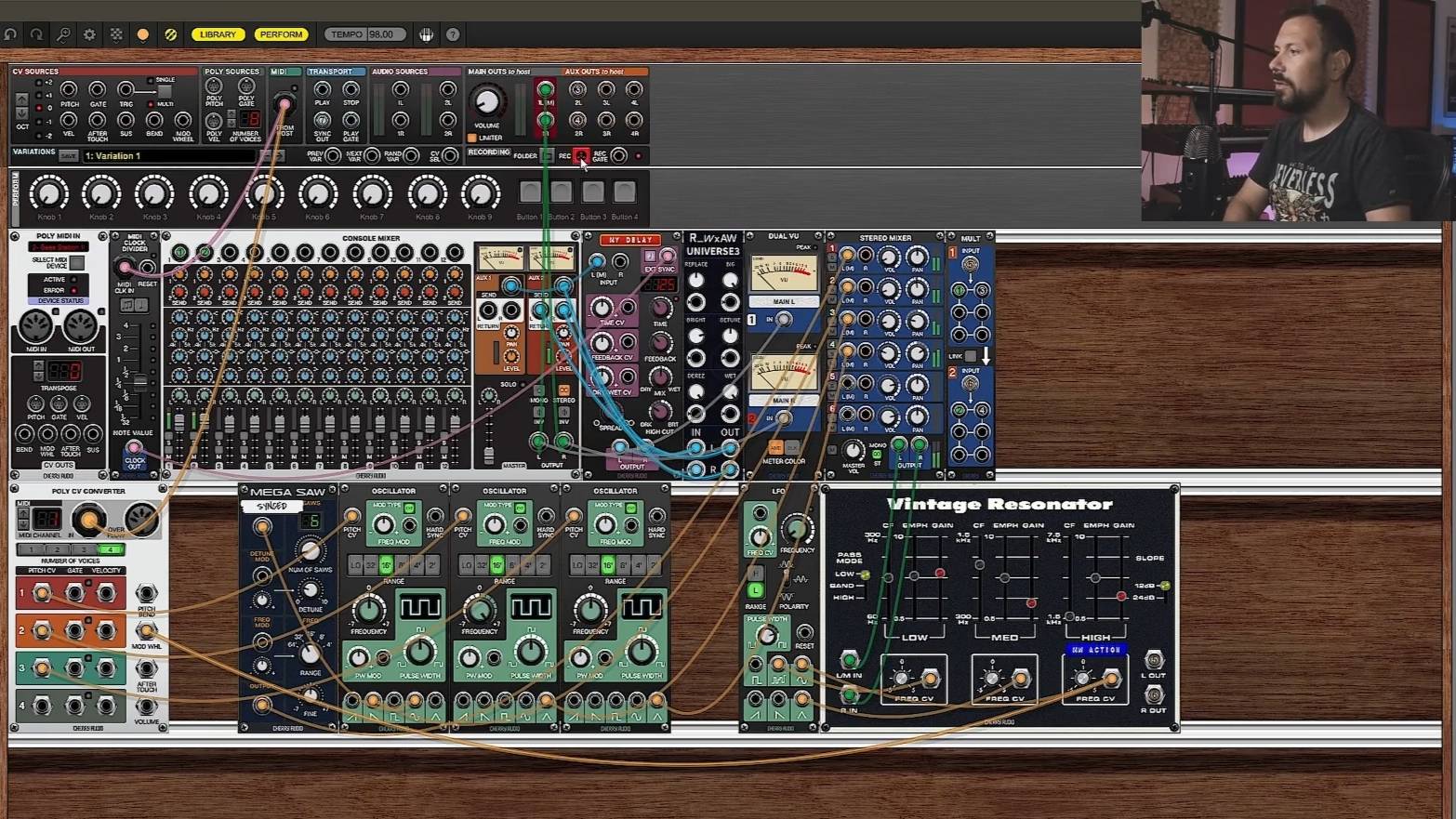Image resolution: width=1456 pixels, height=819 pixels.
Task: Adjust the Main Outs Volume knob
Action: (486, 101)
